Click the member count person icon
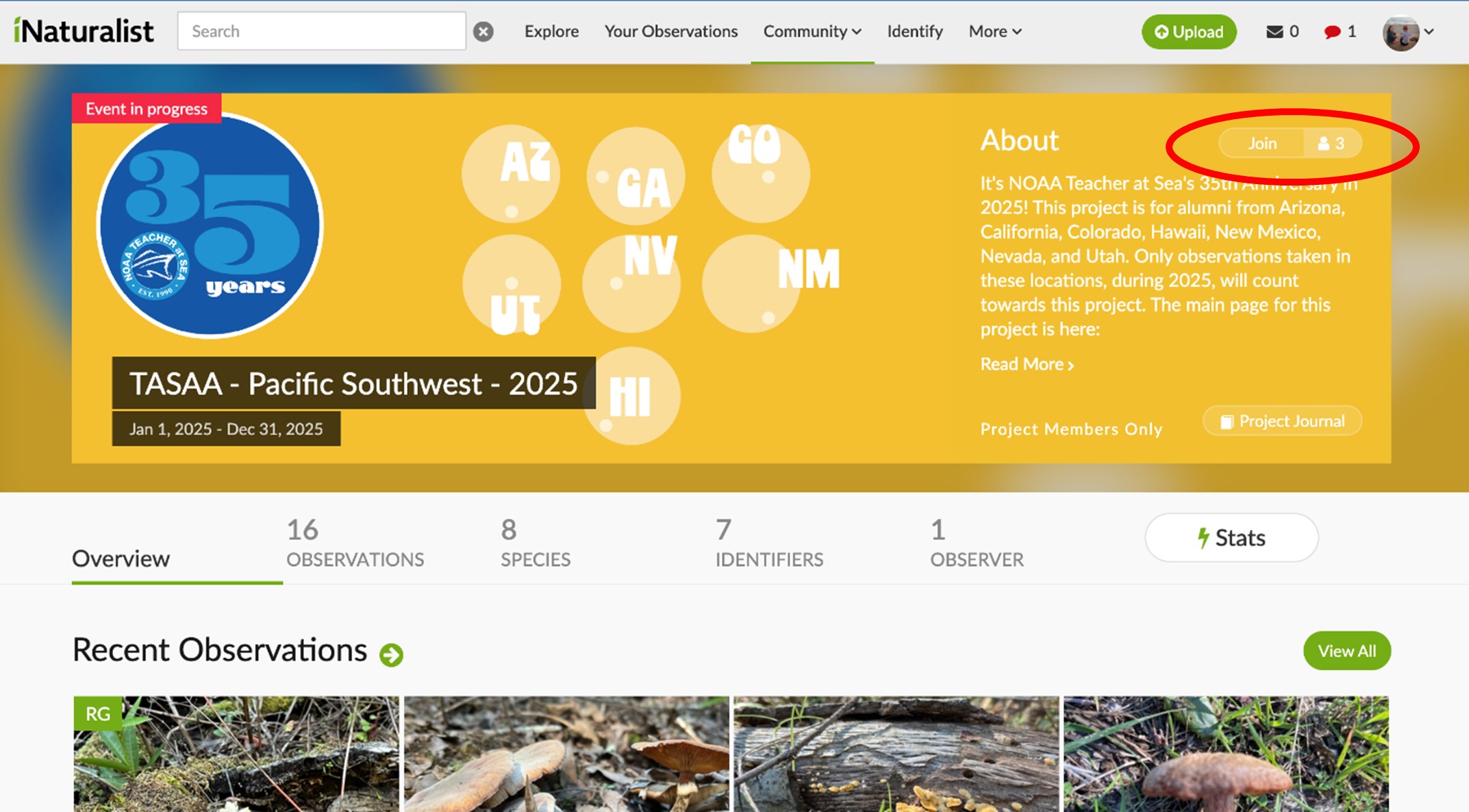1469x812 pixels. click(1323, 143)
